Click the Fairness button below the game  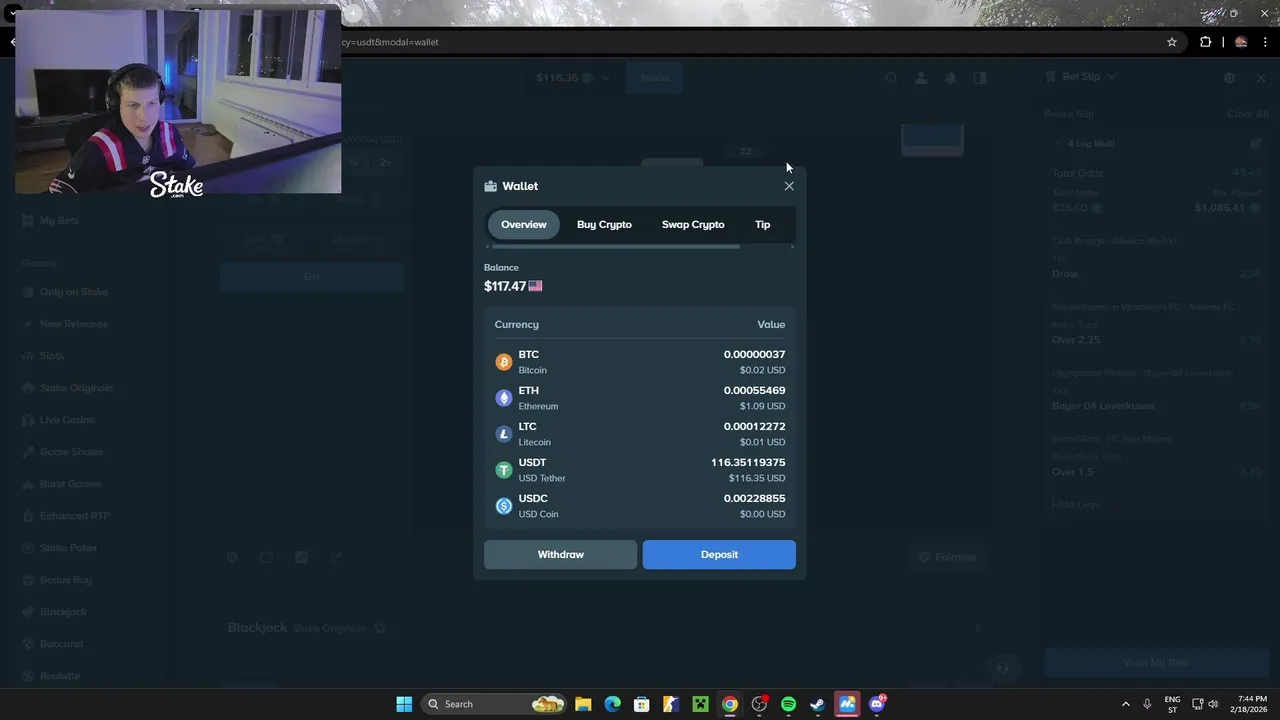coord(947,557)
